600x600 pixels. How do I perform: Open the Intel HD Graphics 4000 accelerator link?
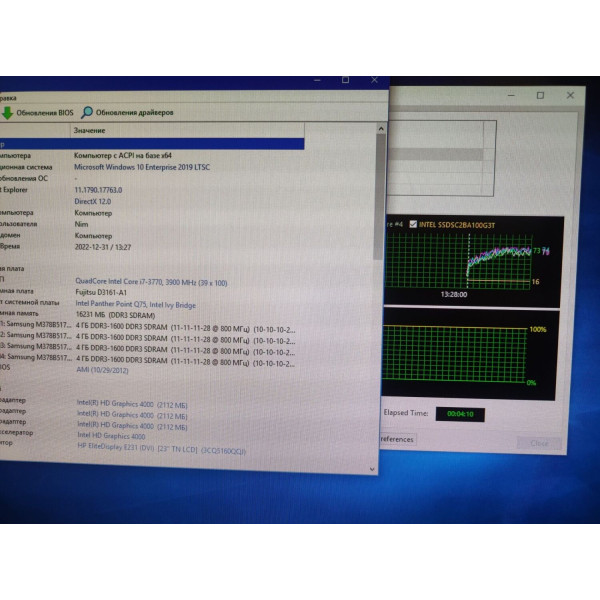point(111,436)
